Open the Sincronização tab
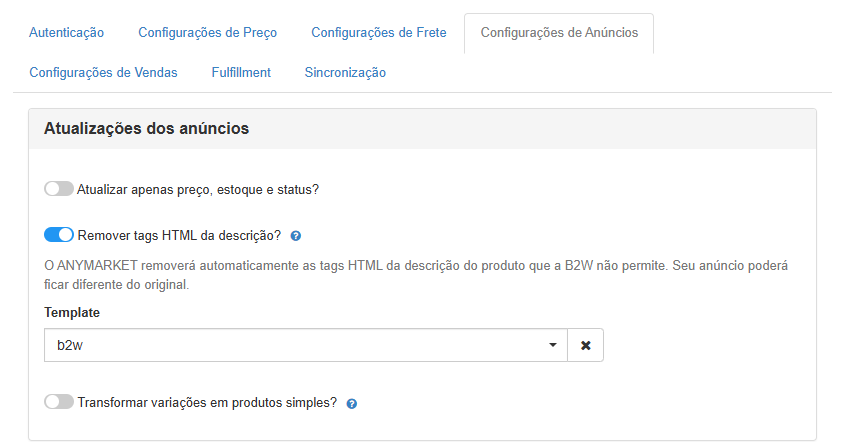The height and width of the screenshot is (442, 842). point(345,73)
